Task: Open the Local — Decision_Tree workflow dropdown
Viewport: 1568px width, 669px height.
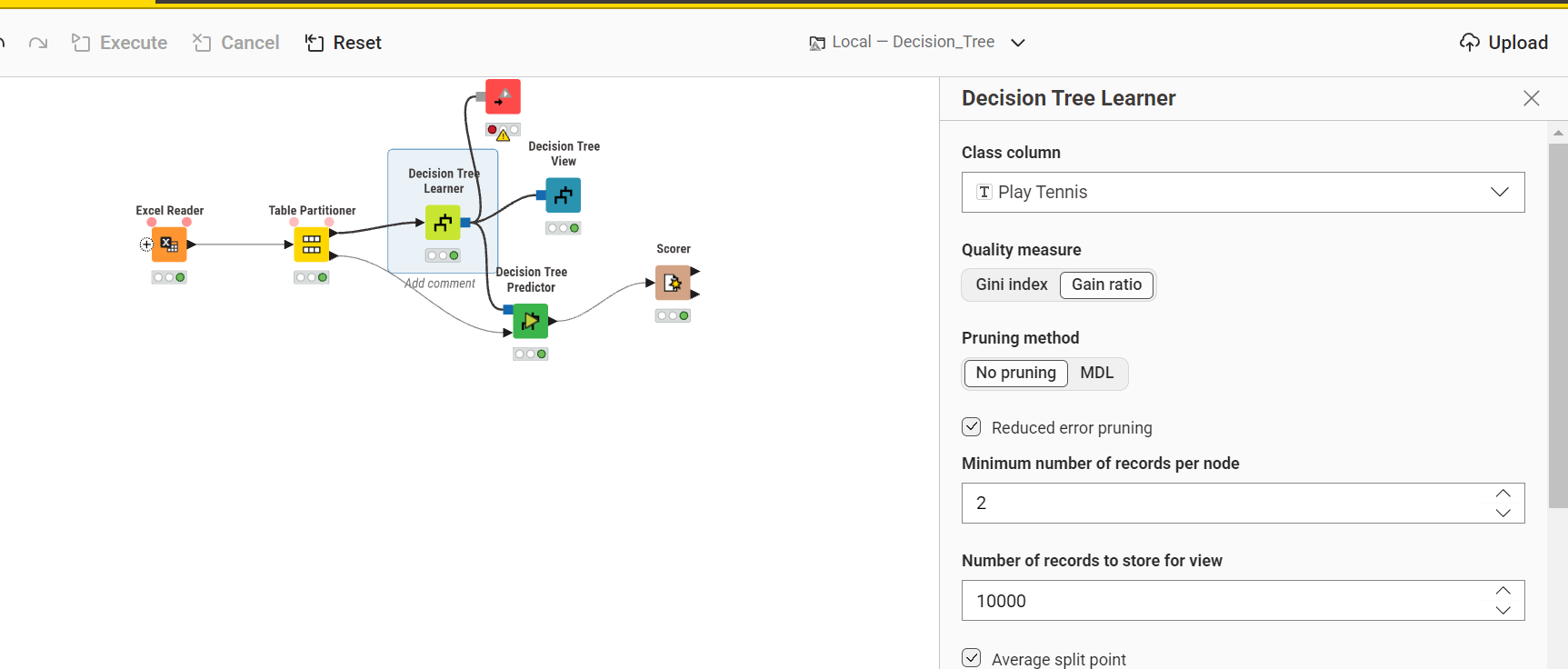Action: pos(1018,43)
